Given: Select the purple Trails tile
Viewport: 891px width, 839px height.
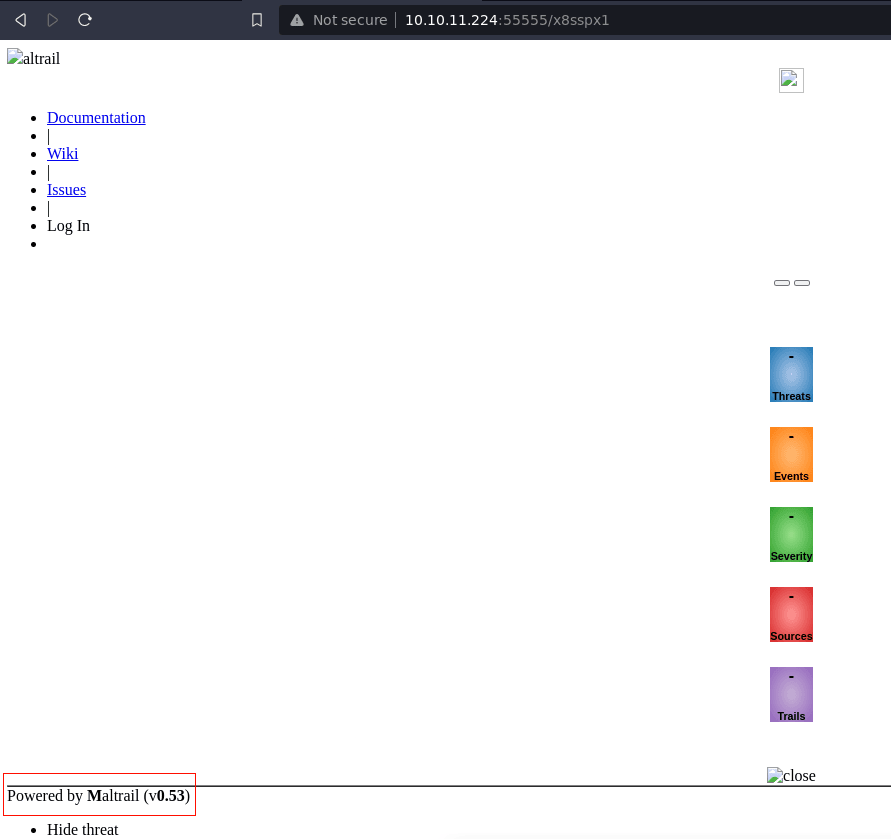Looking at the screenshot, I should 791,695.
